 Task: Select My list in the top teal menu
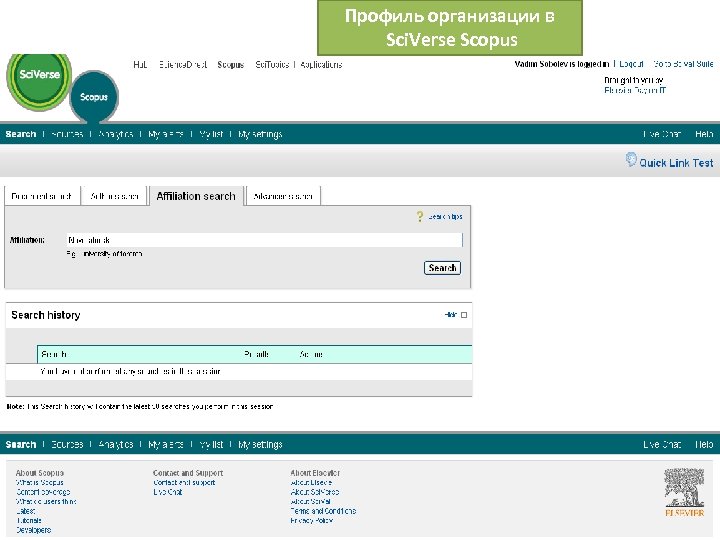coord(211,134)
